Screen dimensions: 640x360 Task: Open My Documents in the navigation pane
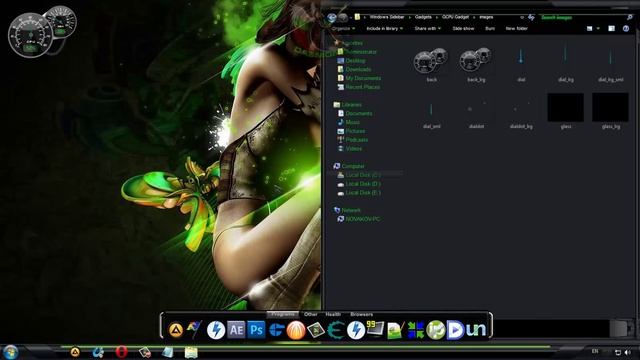(359, 78)
